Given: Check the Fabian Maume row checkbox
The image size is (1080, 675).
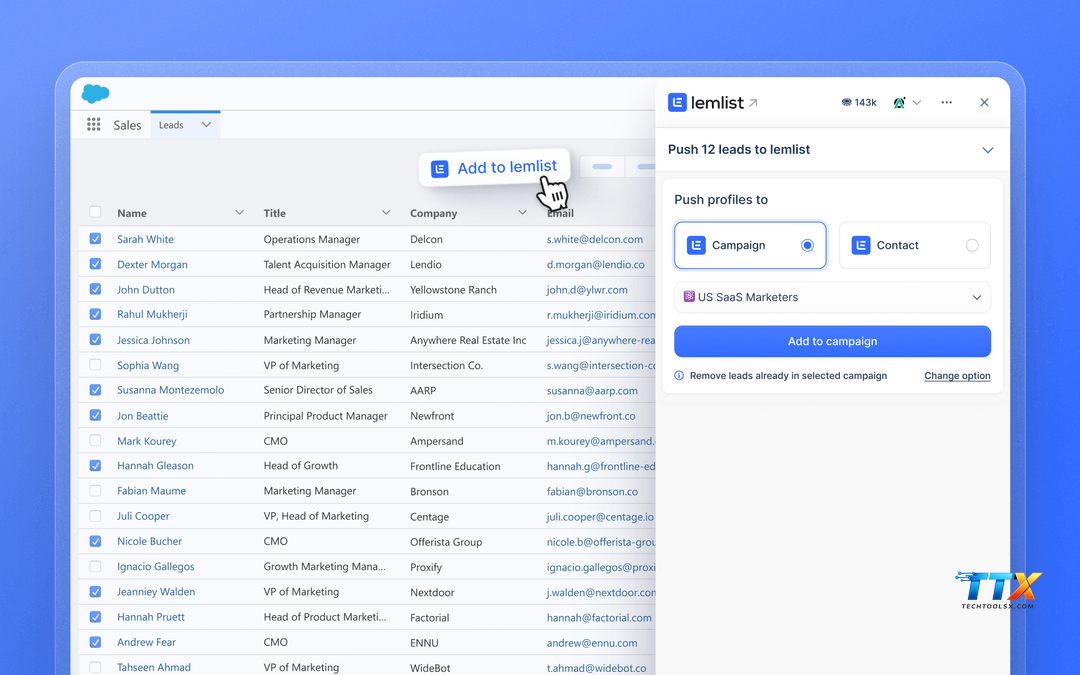Looking at the screenshot, I should coord(95,491).
